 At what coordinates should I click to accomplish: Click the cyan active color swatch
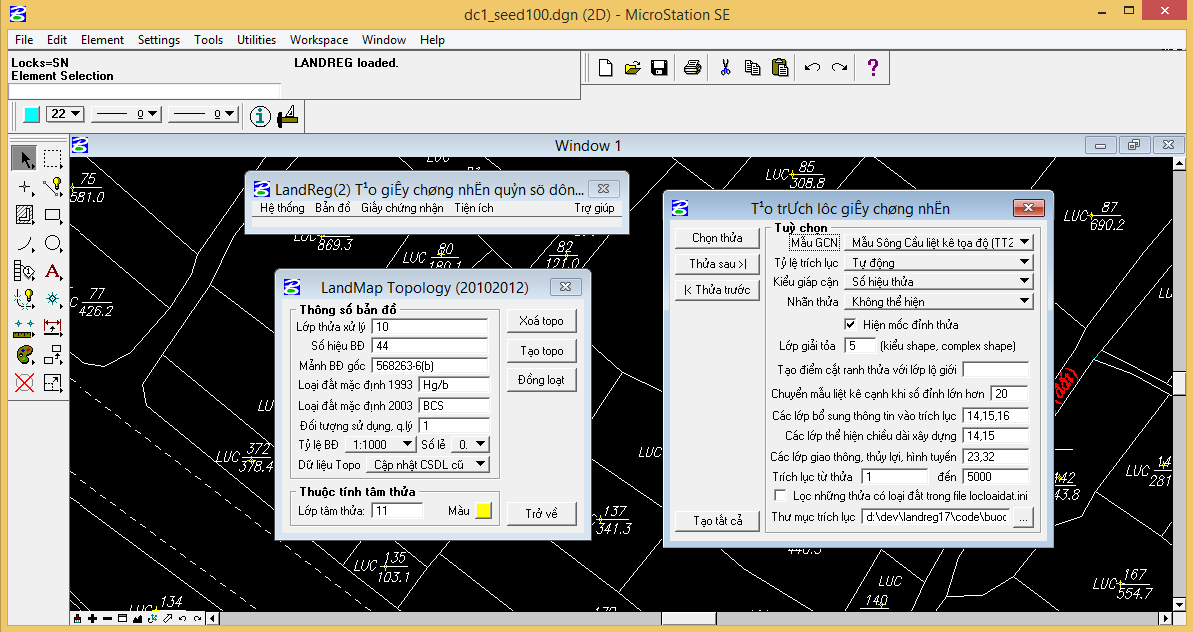pyautogui.click(x=31, y=114)
